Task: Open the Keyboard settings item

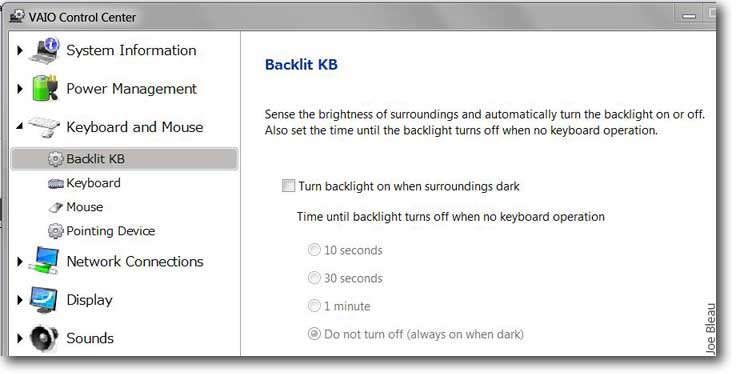Action: tap(93, 183)
